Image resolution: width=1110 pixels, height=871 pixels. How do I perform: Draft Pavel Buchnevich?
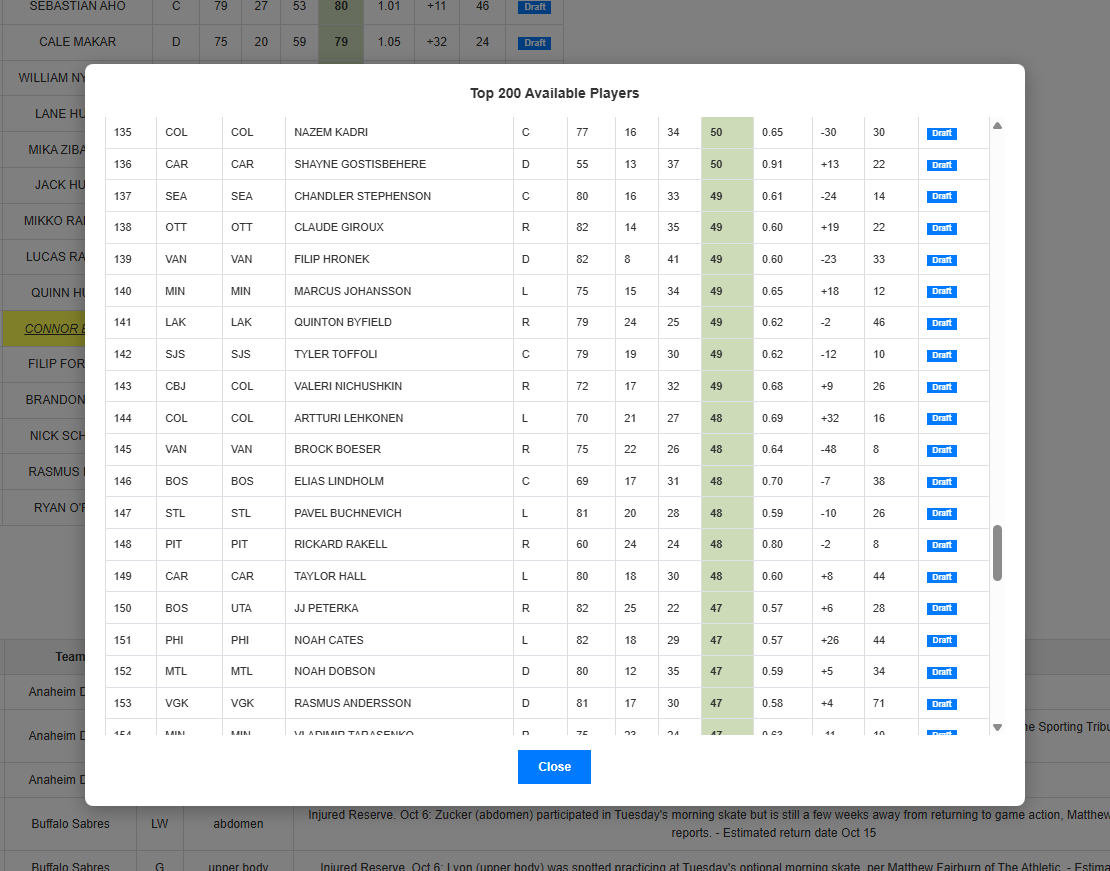click(x=942, y=513)
